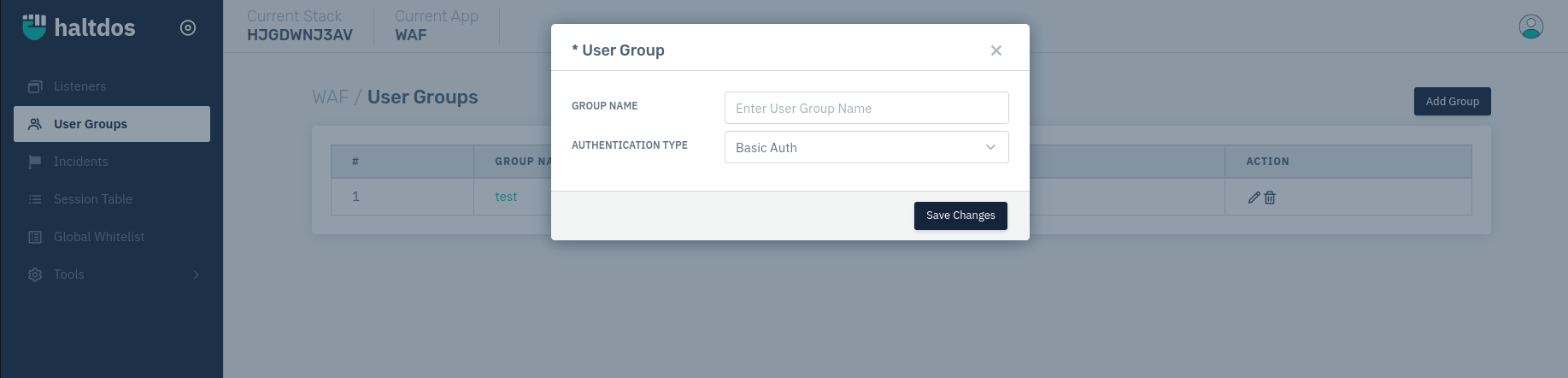Open Global Whitelist in the sidebar
This screenshot has height=378, width=1568.
[x=112, y=237]
